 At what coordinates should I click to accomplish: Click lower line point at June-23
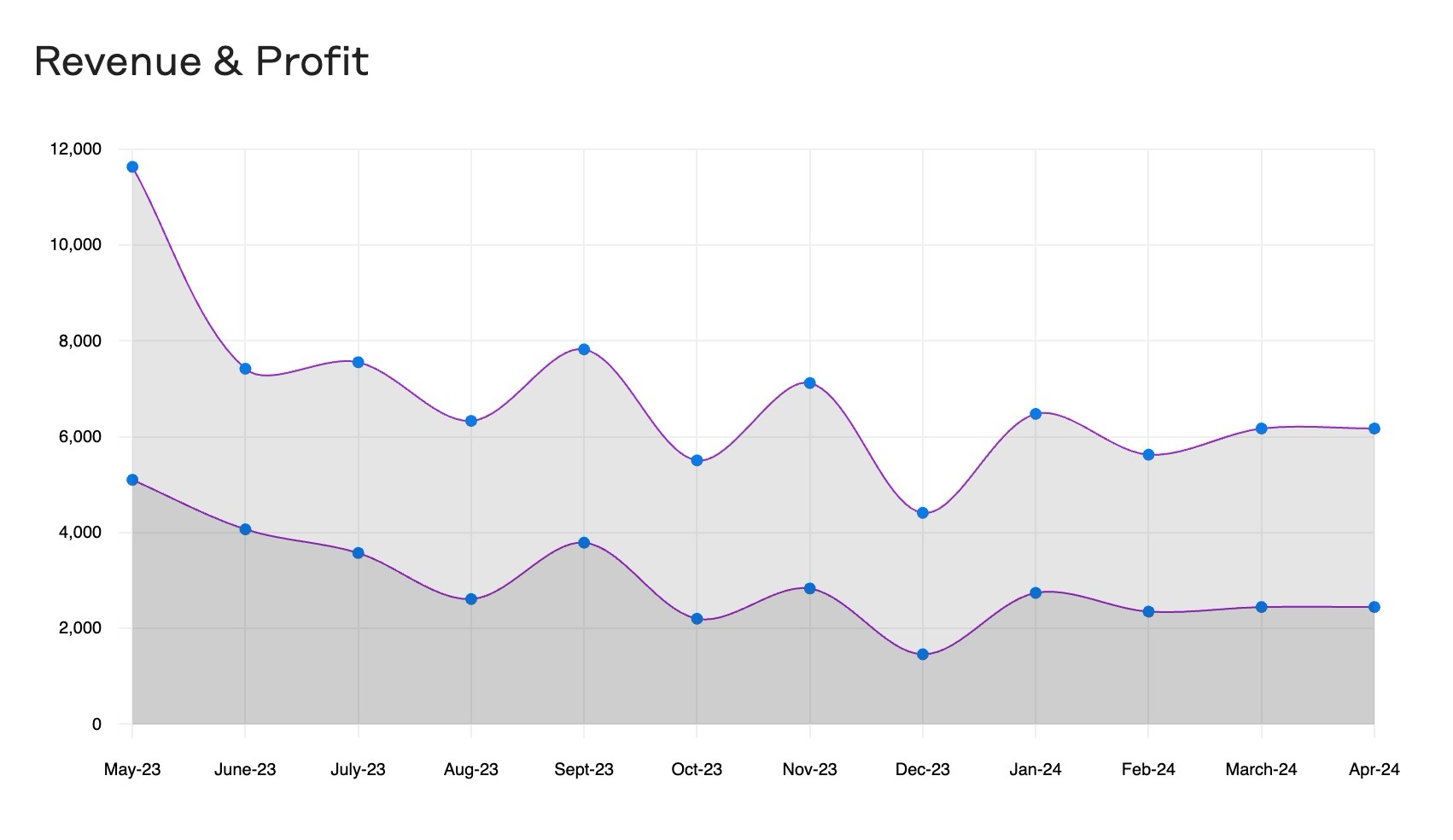245,529
